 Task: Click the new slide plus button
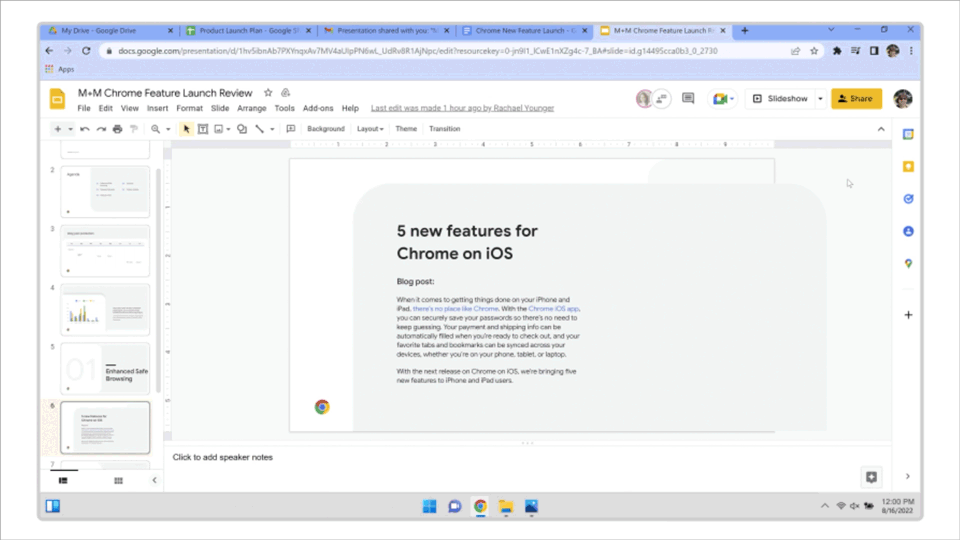tap(58, 129)
